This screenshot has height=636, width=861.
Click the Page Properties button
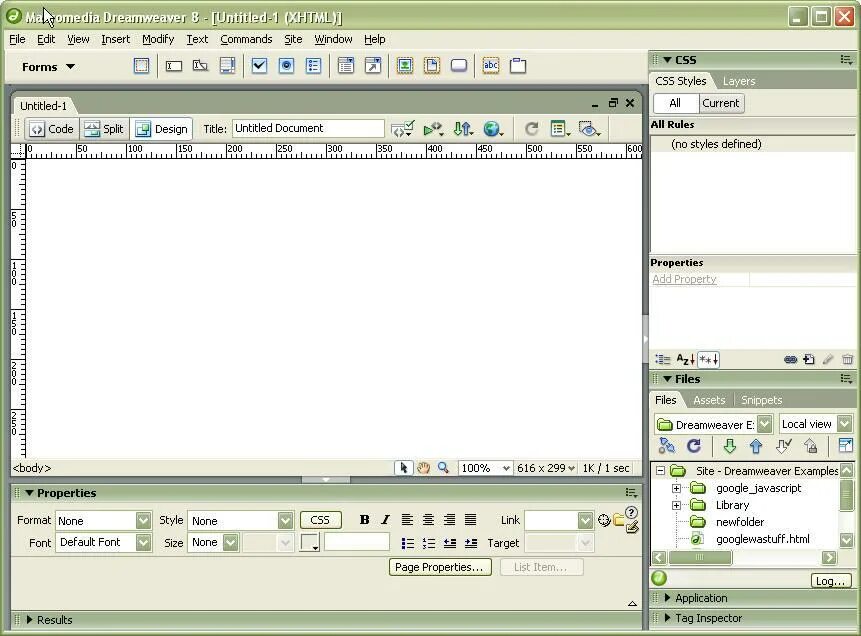(x=440, y=567)
